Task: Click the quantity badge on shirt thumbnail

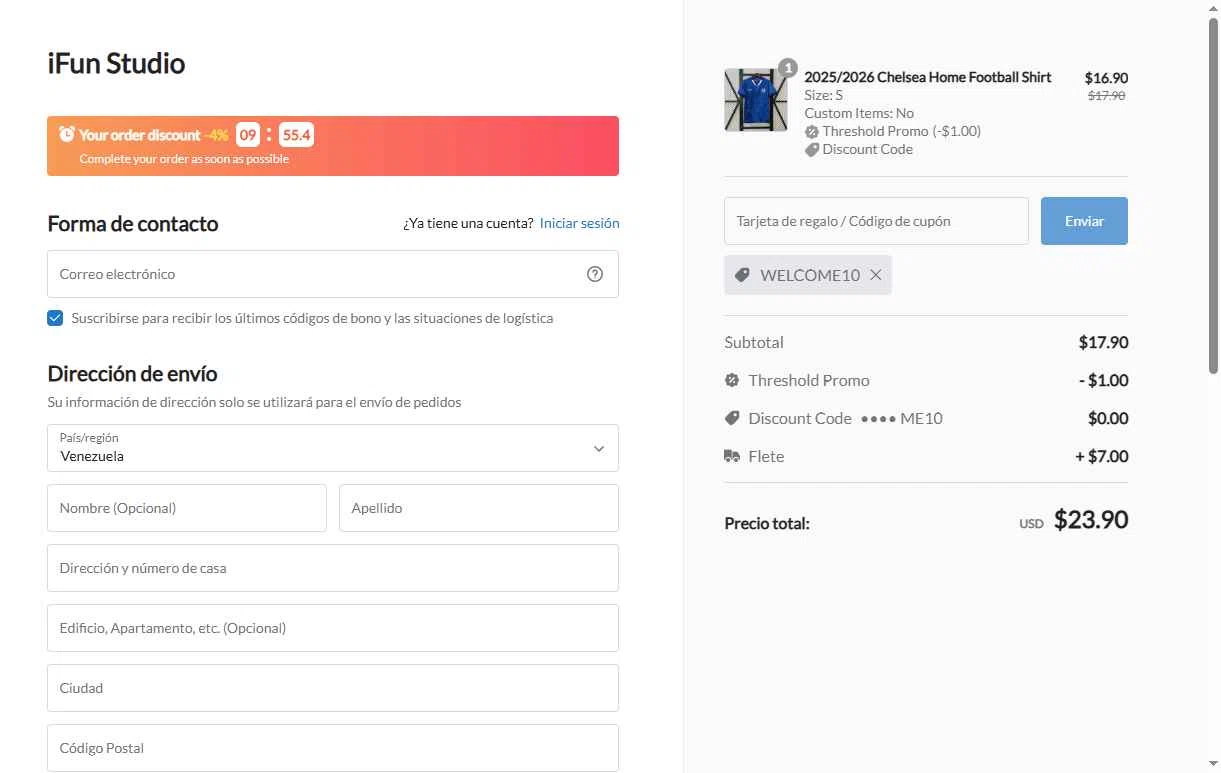Action: [788, 68]
